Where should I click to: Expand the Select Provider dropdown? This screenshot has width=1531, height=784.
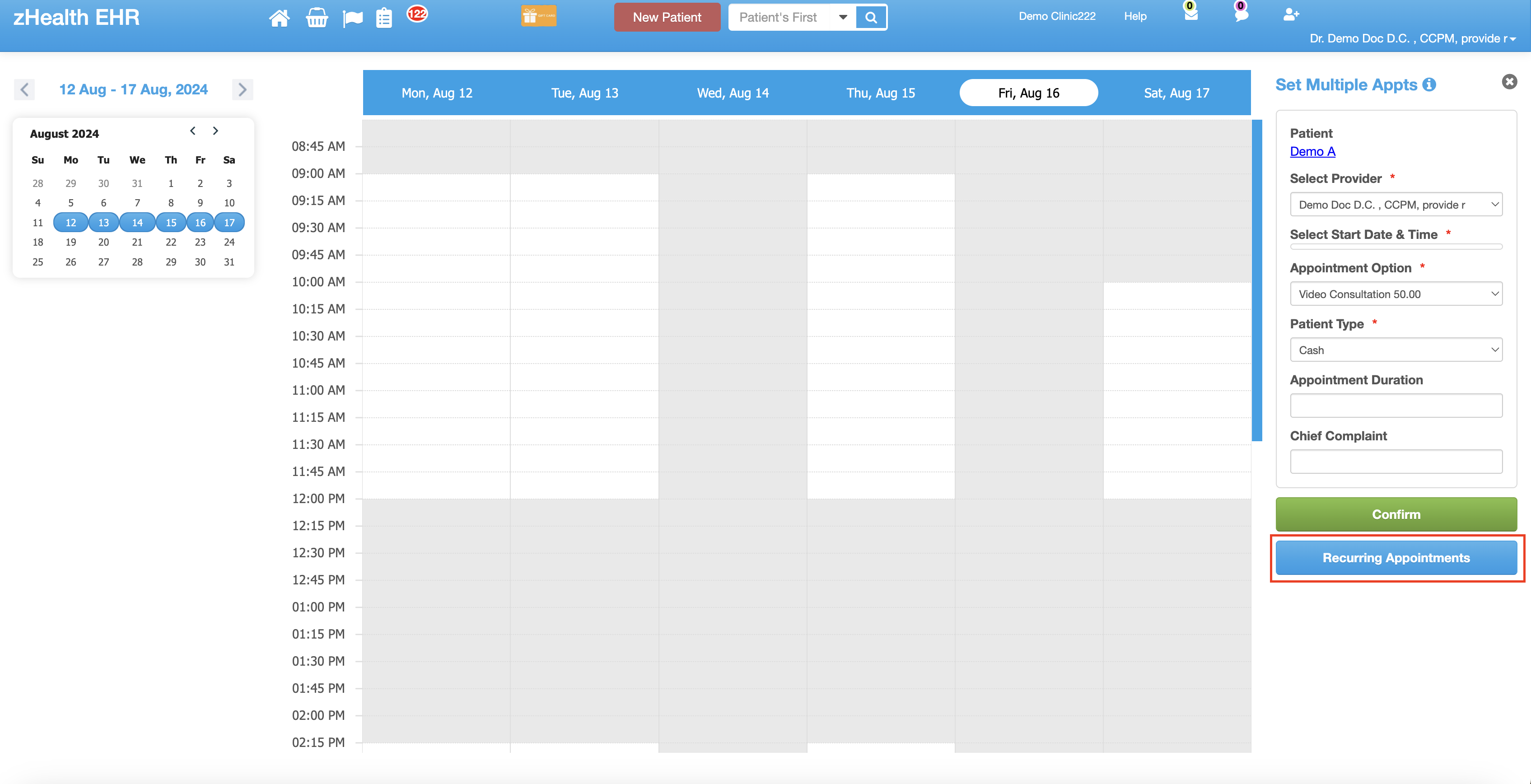1396,205
